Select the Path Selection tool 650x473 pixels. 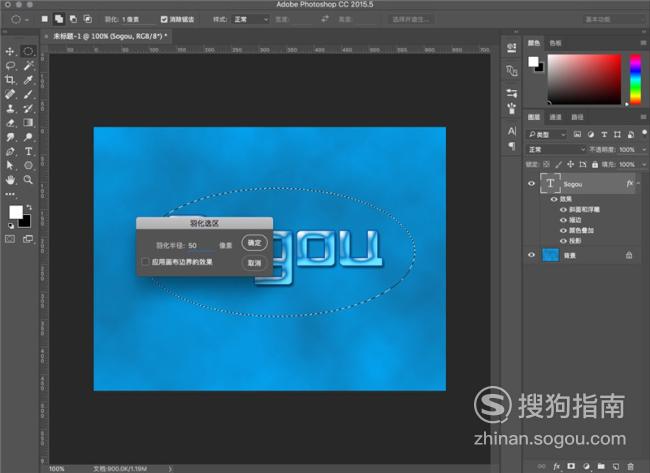pos(10,165)
